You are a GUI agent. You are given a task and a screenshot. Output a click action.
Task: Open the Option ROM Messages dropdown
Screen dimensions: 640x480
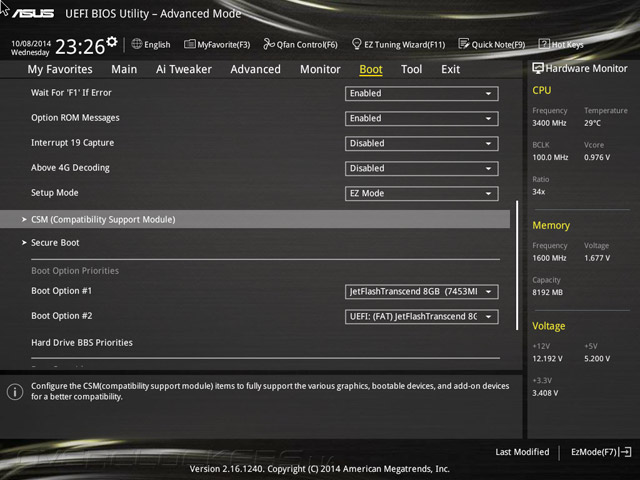[x=421, y=118]
